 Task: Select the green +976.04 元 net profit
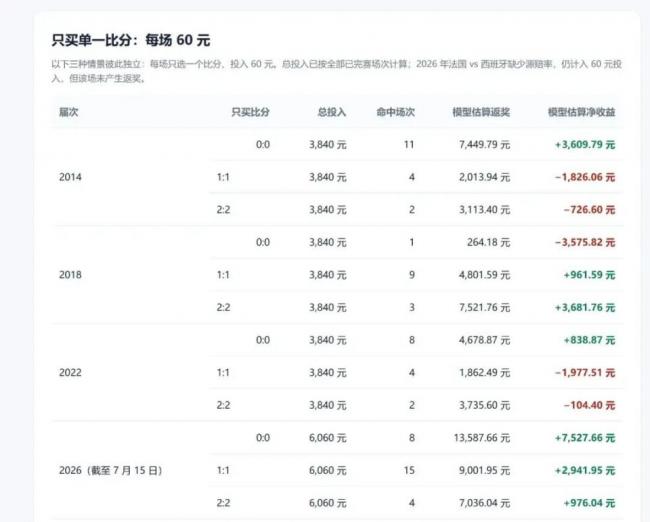click(589, 503)
